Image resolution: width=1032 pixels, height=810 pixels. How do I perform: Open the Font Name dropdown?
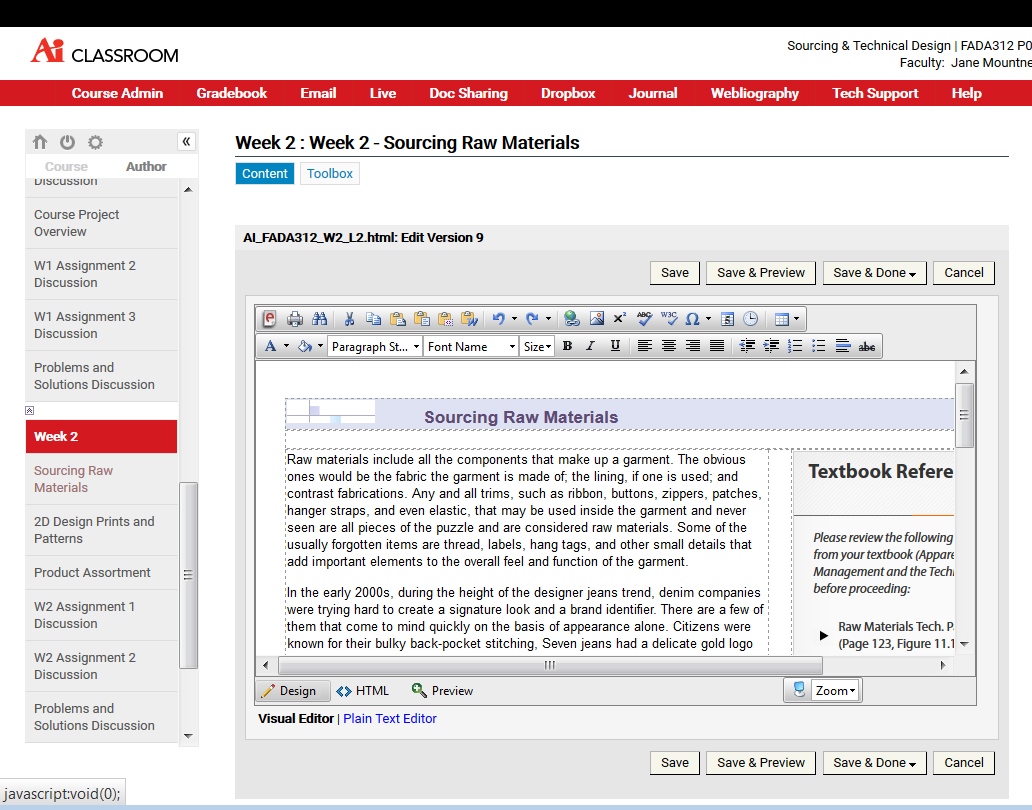470,346
